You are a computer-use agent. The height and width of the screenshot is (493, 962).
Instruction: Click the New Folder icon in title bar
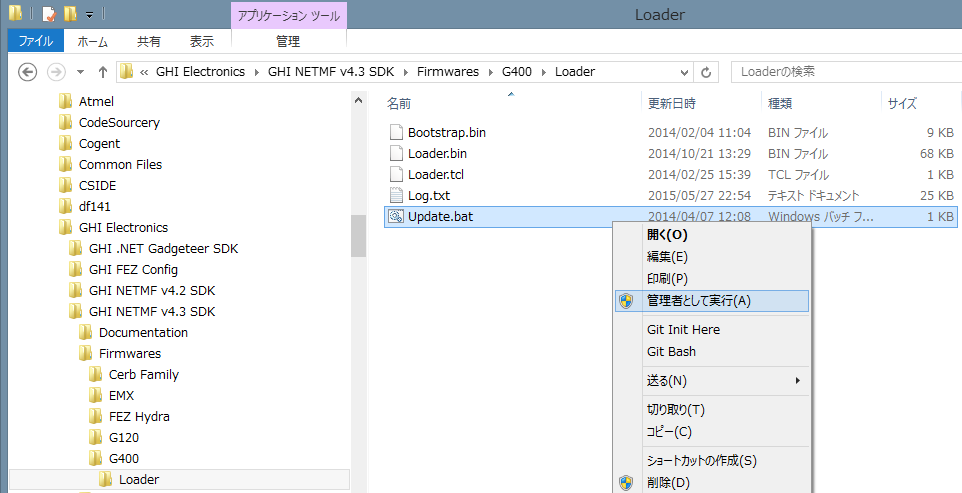(x=69, y=14)
